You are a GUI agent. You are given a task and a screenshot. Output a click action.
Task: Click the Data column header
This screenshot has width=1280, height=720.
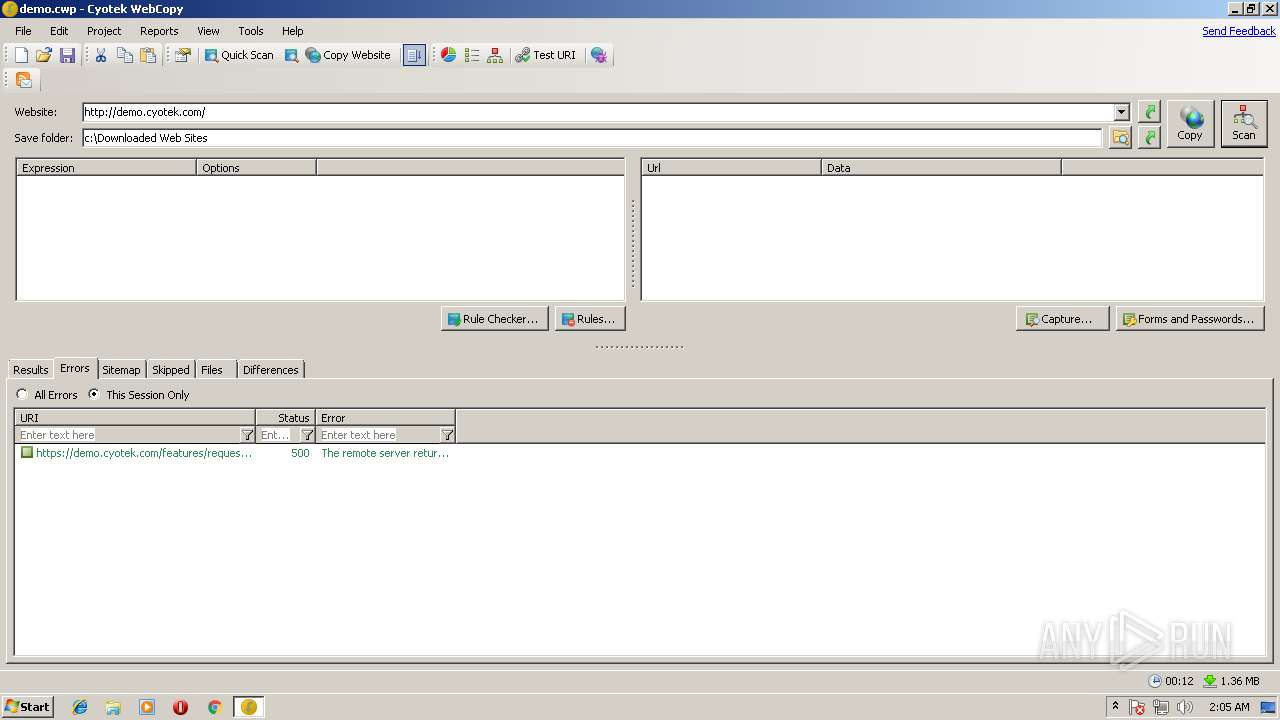pos(942,168)
